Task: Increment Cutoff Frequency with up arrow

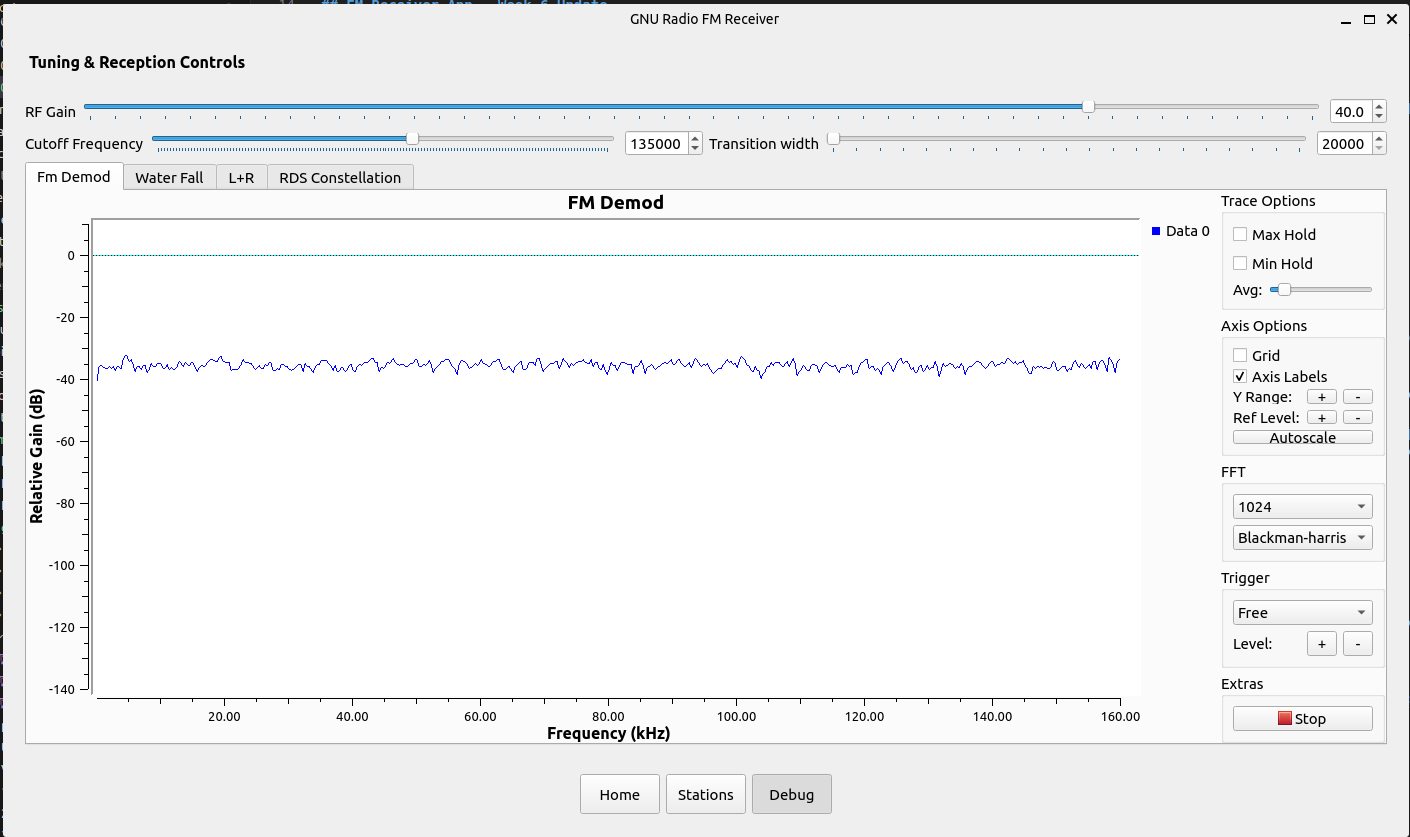Action: click(696, 138)
